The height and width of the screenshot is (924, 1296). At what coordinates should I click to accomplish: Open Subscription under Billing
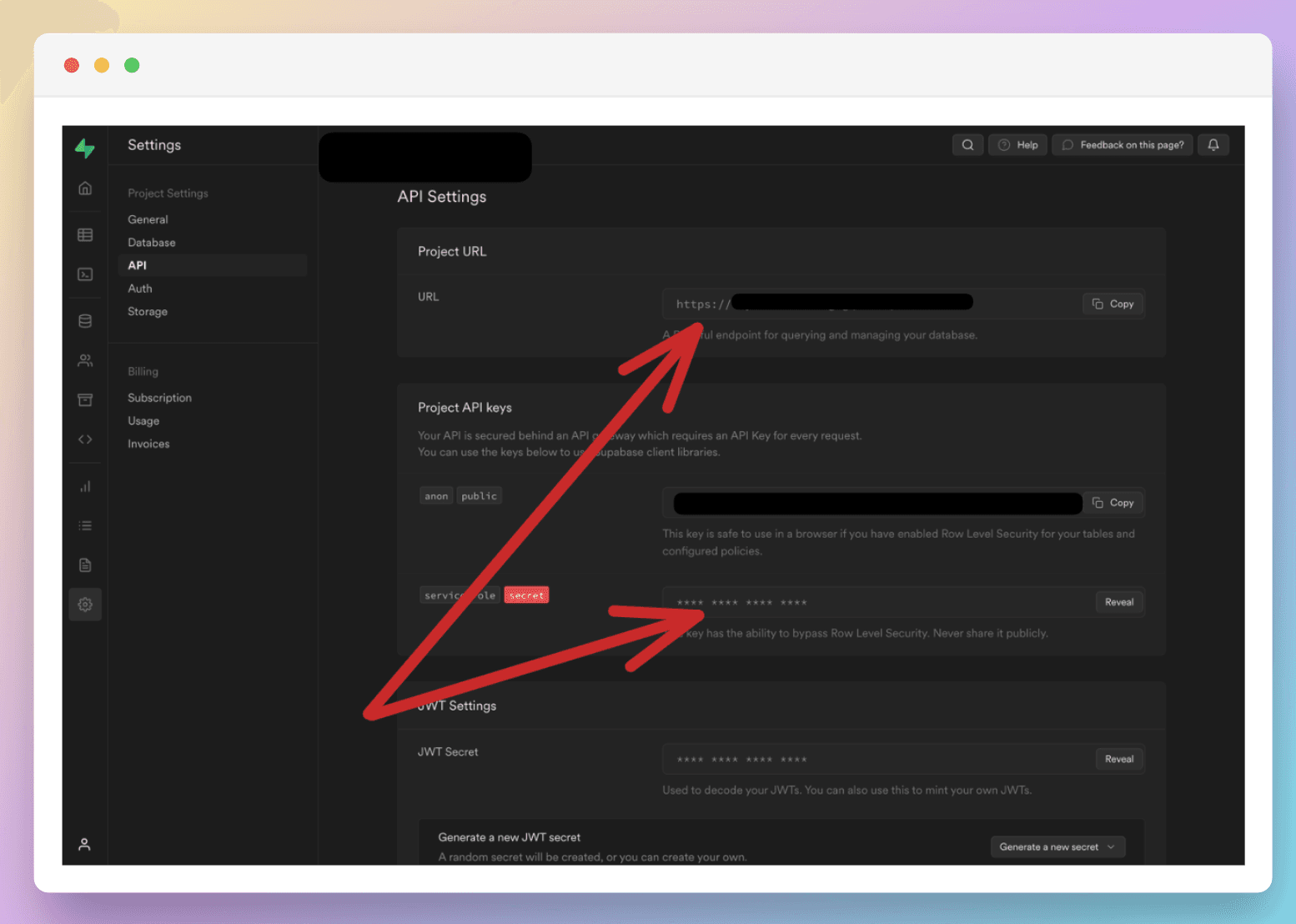159,398
